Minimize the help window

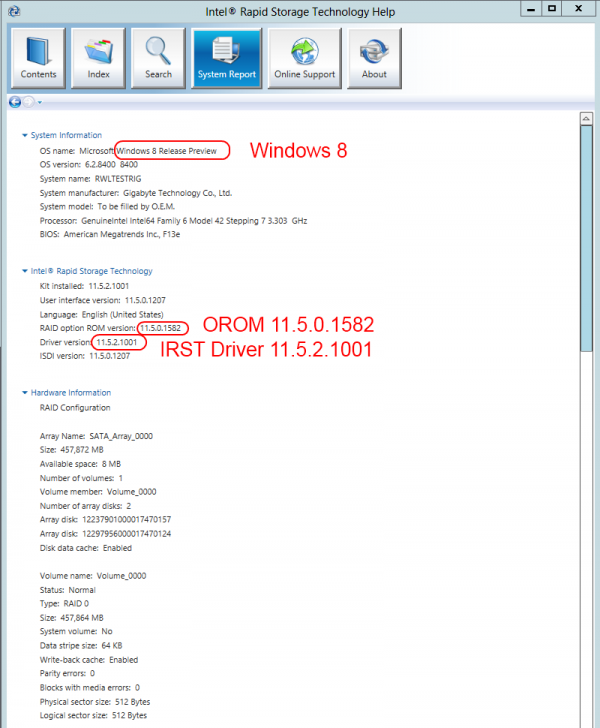(x=531, y=9)
